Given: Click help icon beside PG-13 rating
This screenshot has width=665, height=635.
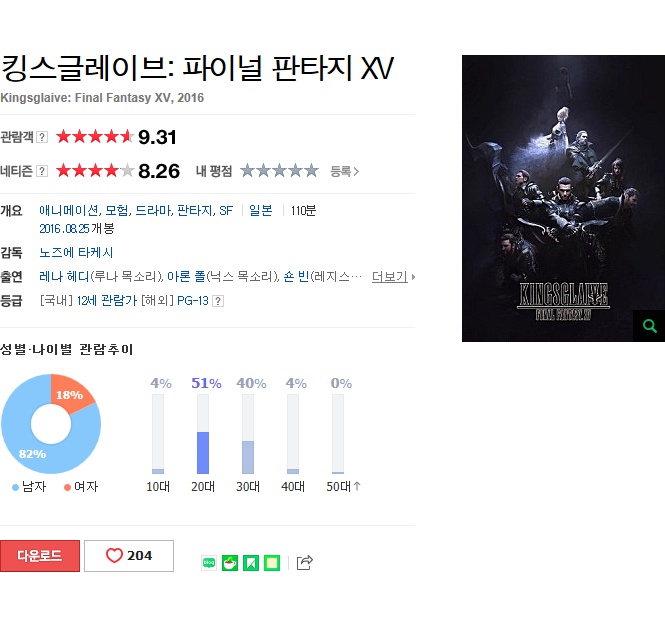Looking at the screenshot, I should [x=218, y=301].
